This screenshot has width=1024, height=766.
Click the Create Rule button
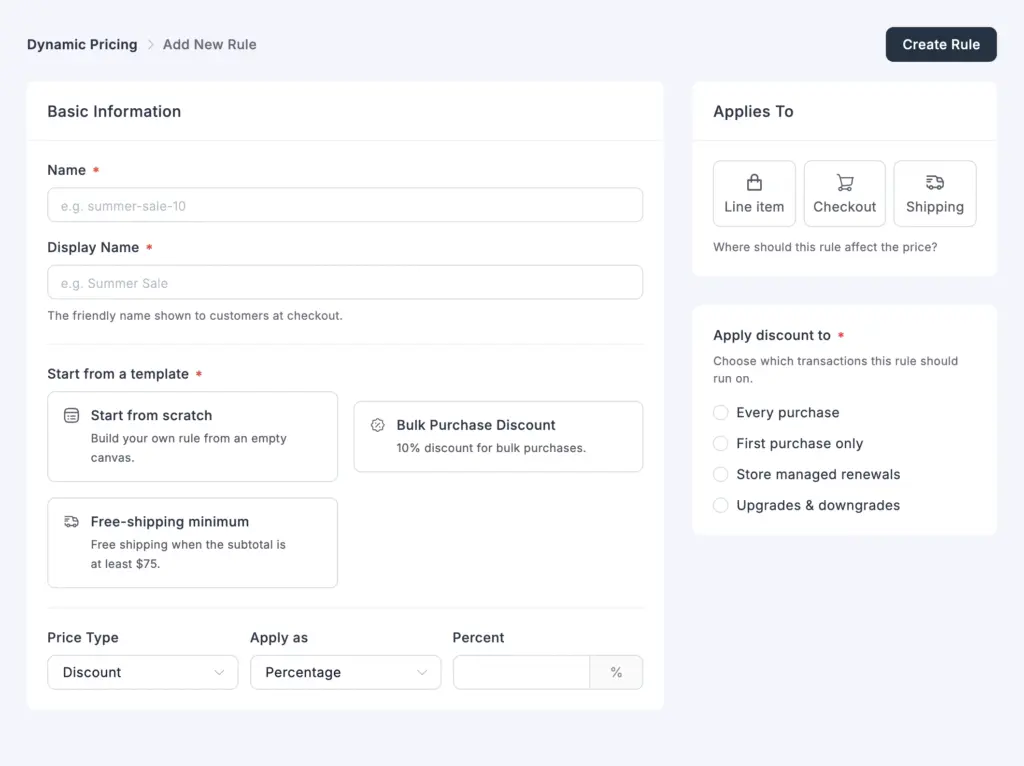pyautogui.click(x=940, y=44)
